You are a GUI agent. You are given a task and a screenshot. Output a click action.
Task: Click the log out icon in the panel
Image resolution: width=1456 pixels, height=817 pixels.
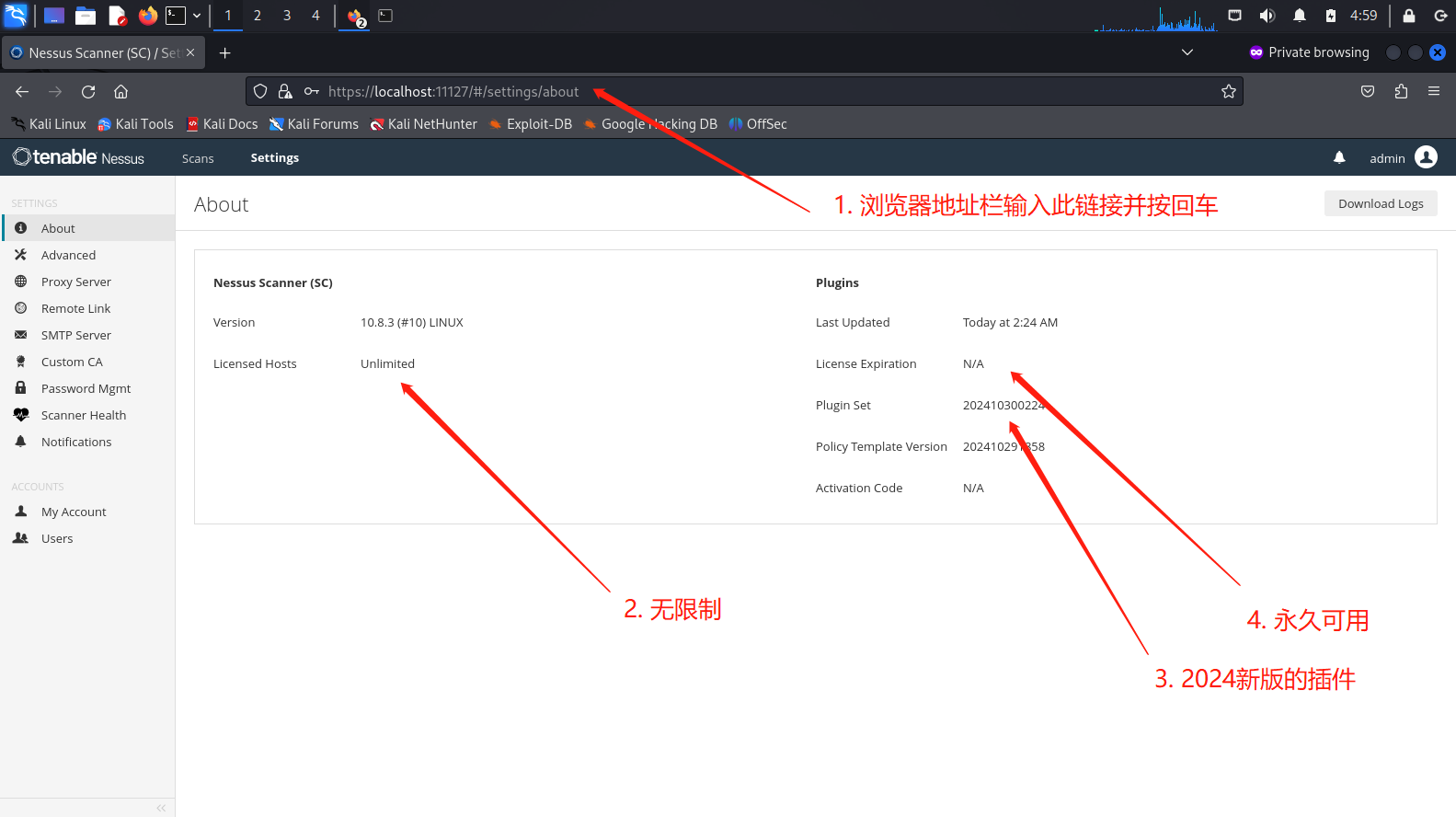pos(1440,16)
